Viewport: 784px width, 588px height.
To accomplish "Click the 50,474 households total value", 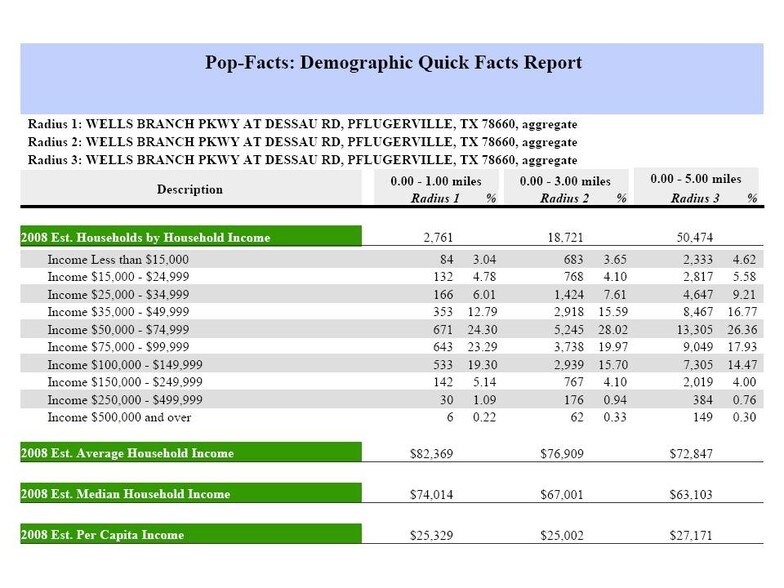I will pos(691,237).
